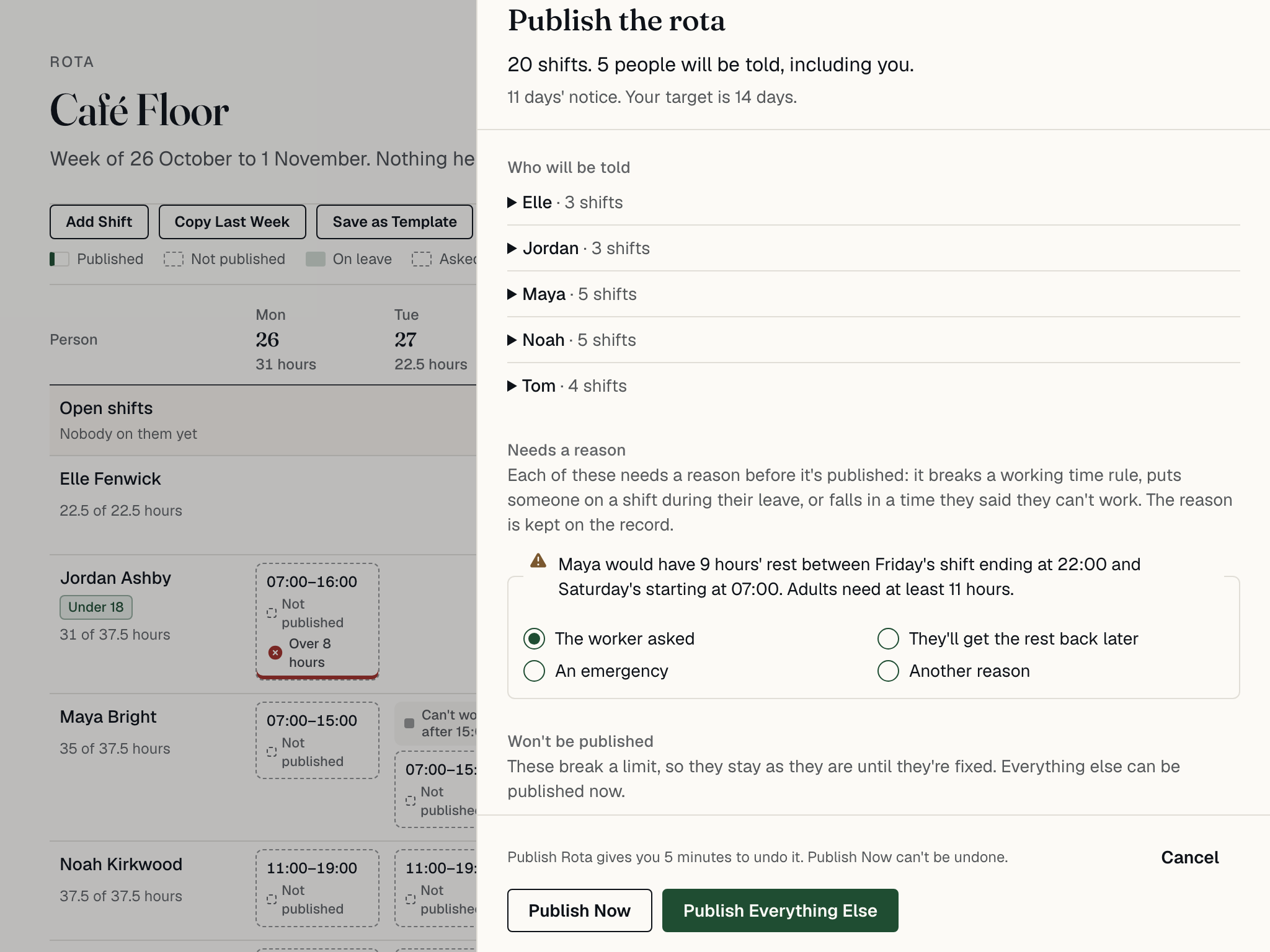
Task: Click the not-published icon in Jordan's Monday shift
Action: [272, 613]
